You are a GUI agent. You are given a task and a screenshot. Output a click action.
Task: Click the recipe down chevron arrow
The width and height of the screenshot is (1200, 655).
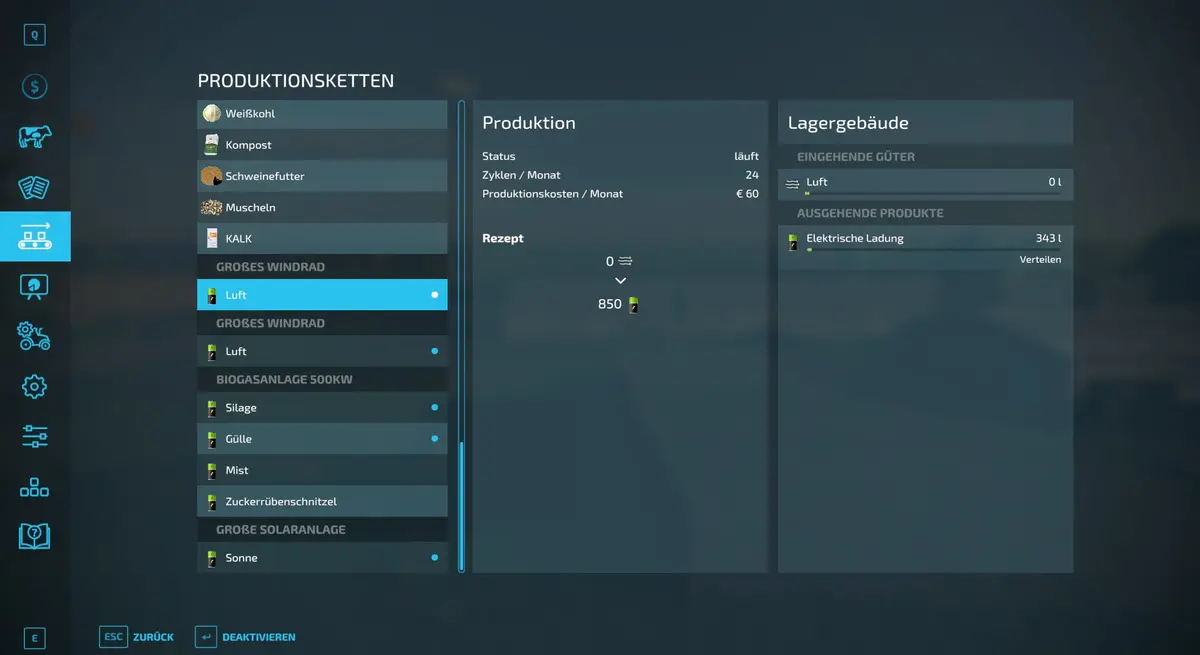pyautogui.click(x=620, y=281)
